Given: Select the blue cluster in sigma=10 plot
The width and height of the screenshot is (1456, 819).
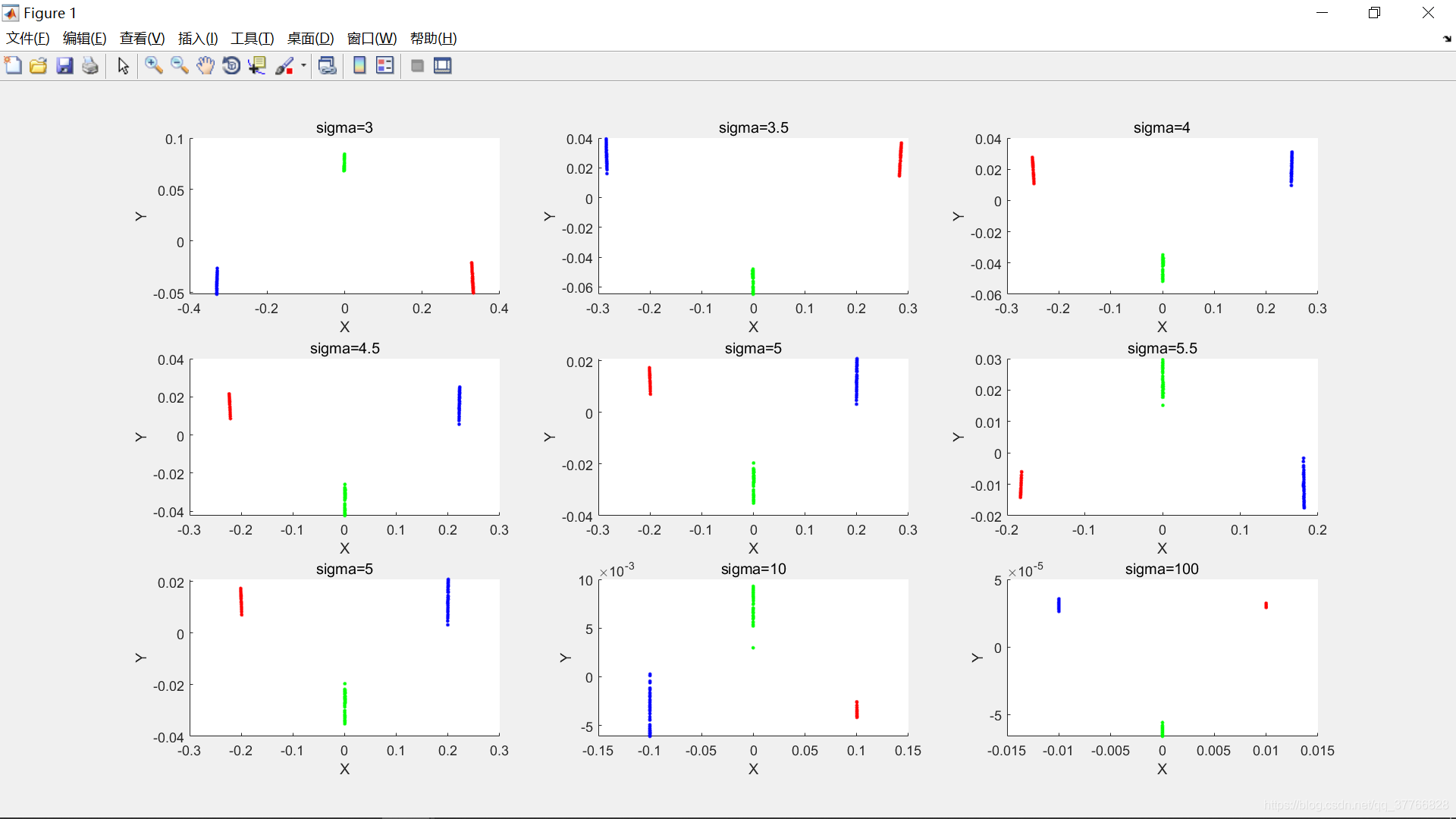Looking at the screenshot, I should tap(650, 704).
